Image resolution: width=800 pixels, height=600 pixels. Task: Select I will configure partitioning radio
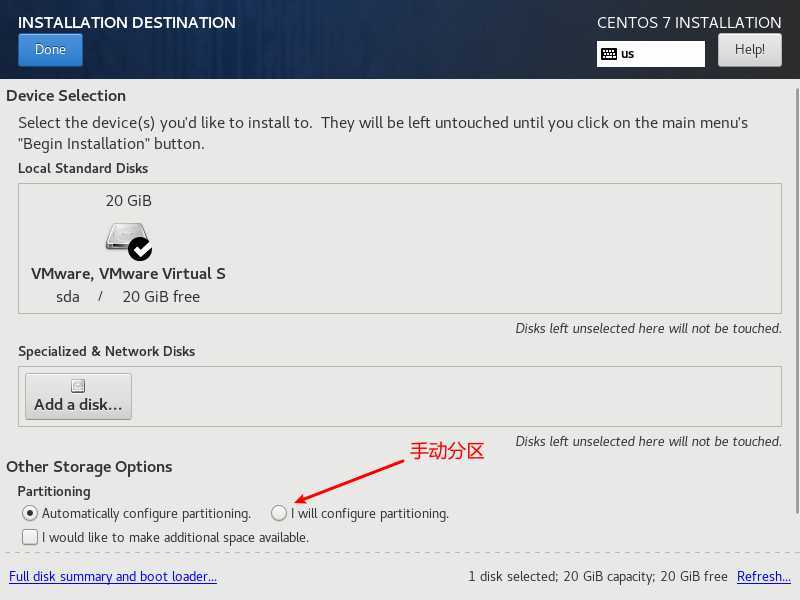279,513
